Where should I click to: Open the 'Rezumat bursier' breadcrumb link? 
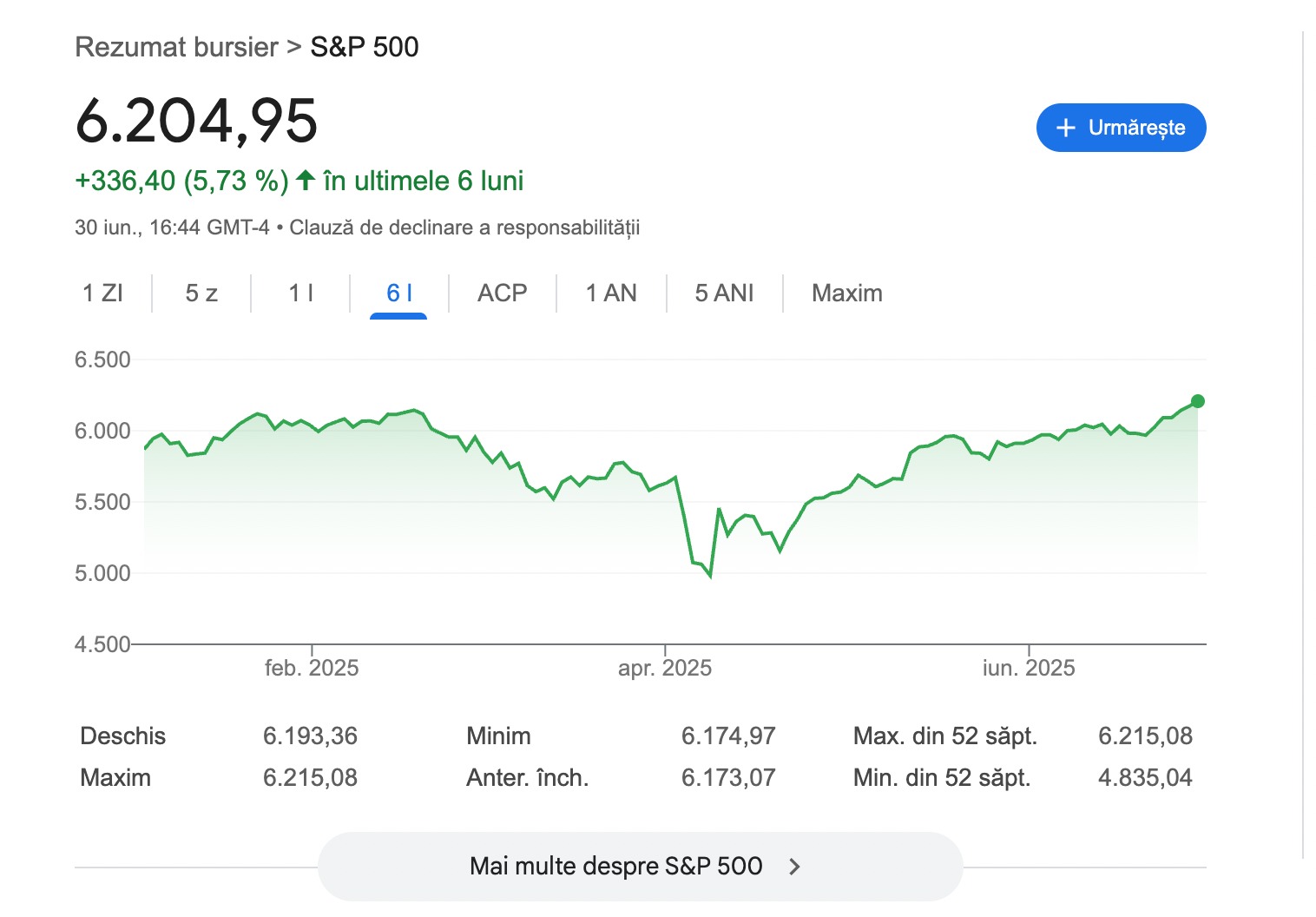pos(177,47)
